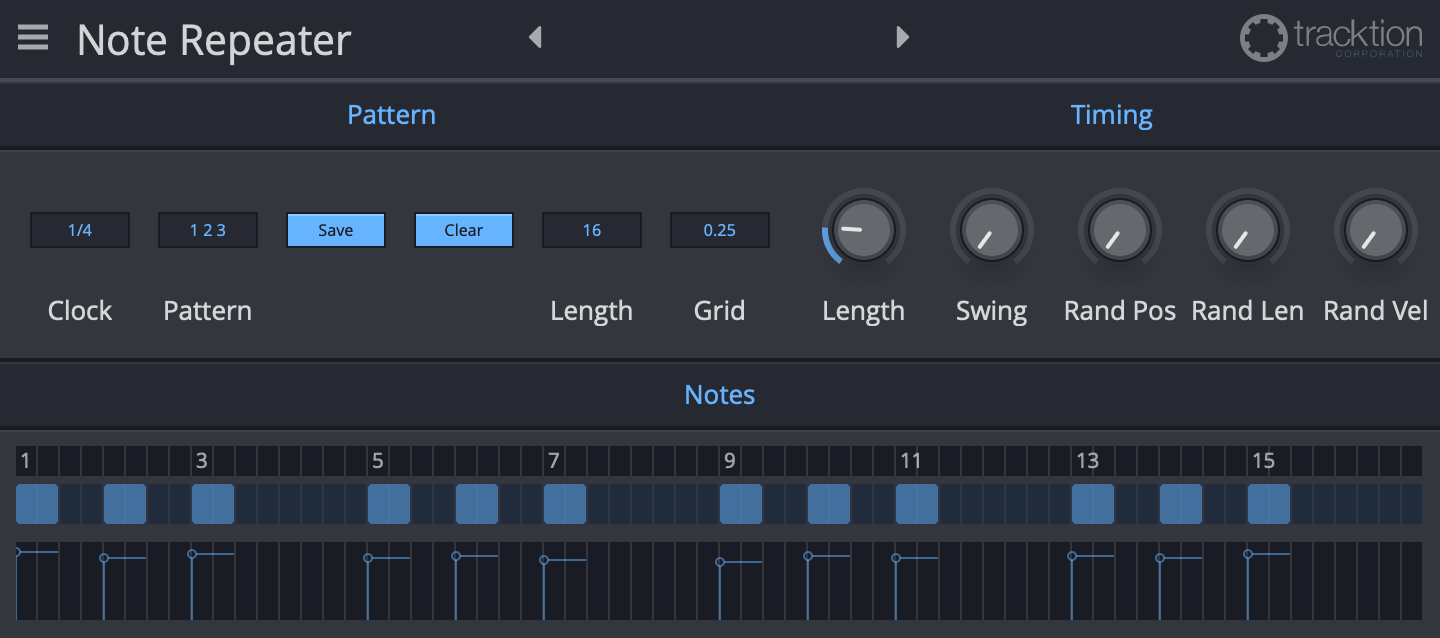Open the Pattern selector showing 1 2 3
The width and height of the screenshot is (1440, 638).
pyautogui.click(x=208, y=230)
